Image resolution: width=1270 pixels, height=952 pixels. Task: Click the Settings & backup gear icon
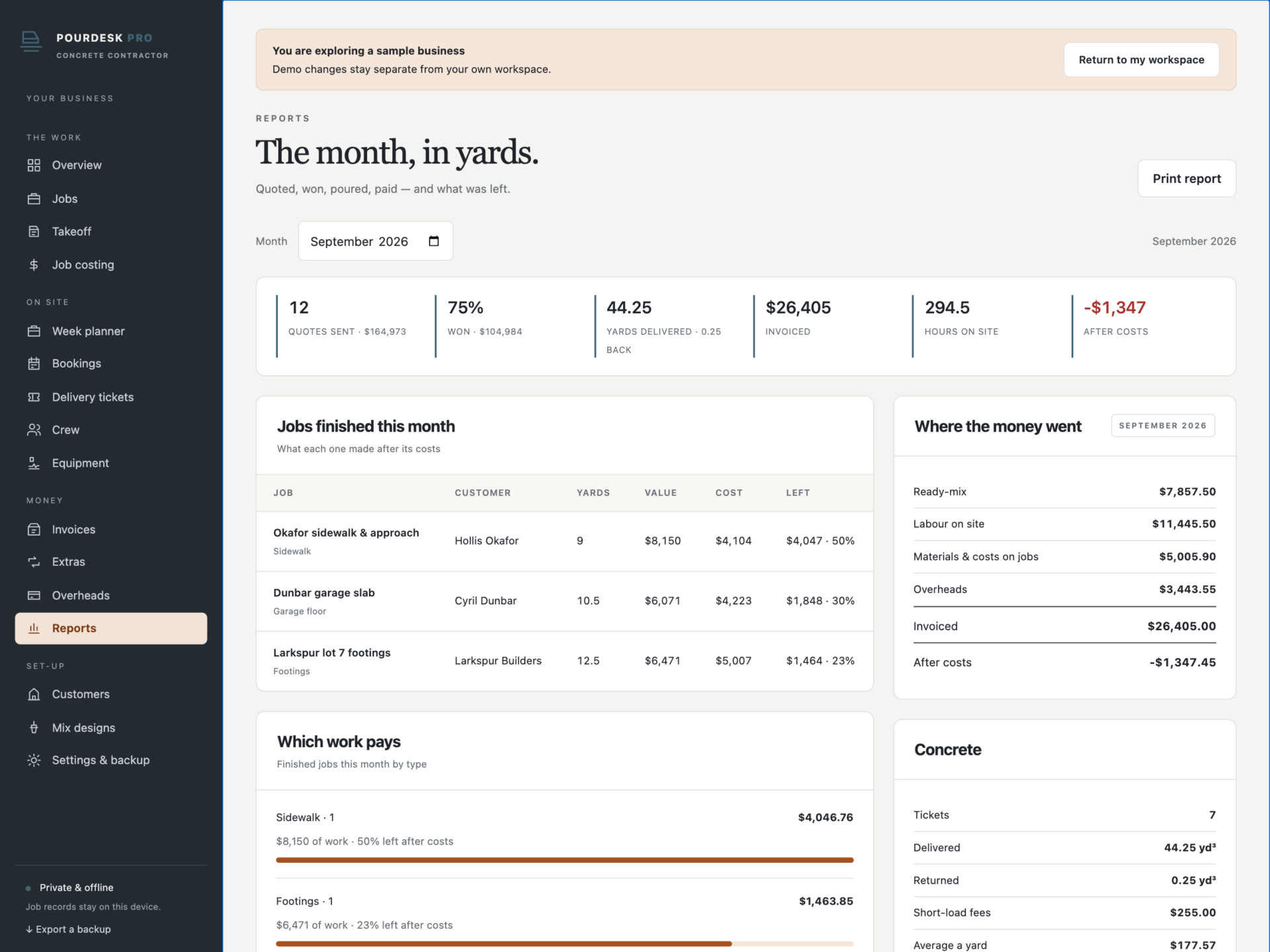coord(34,760)
